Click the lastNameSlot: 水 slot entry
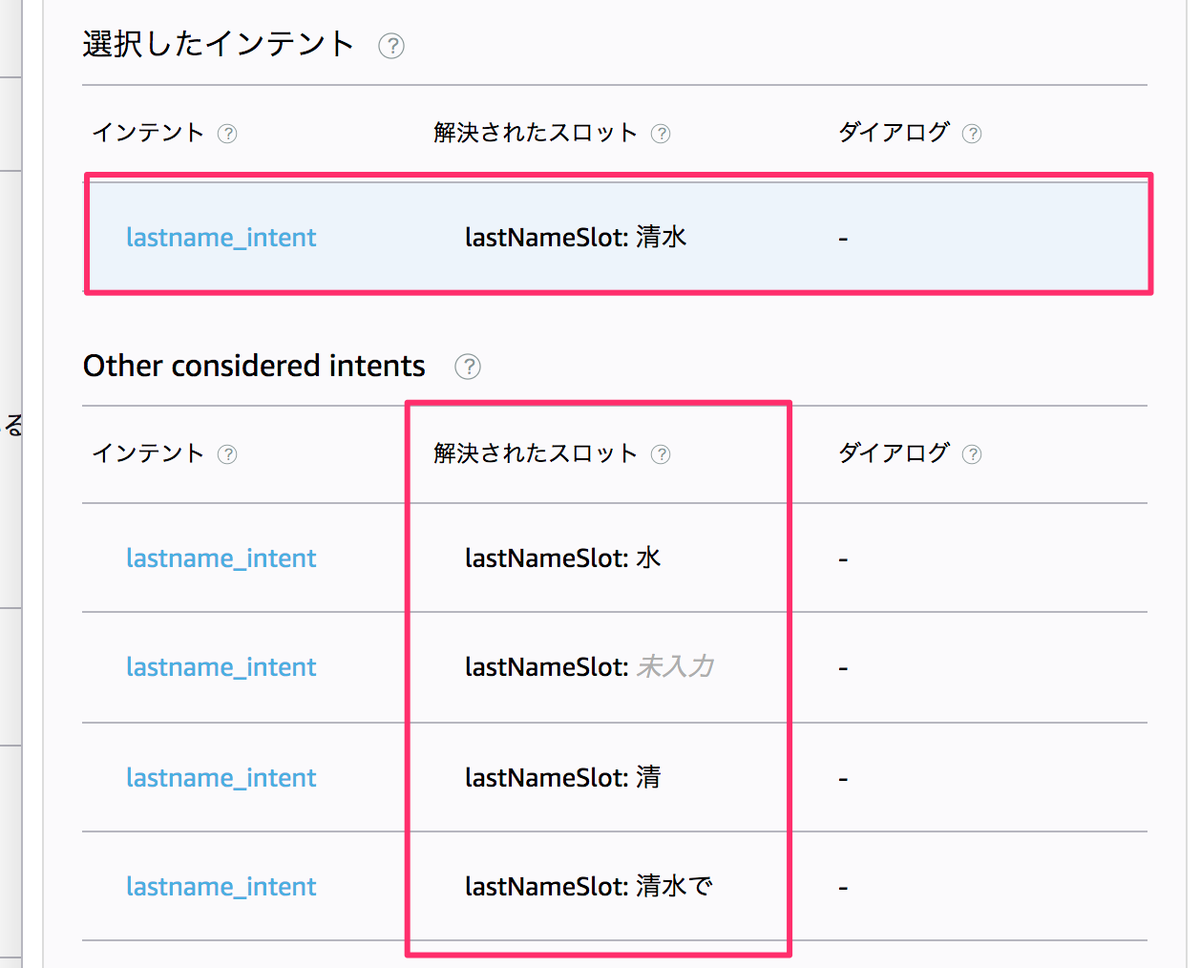 click(563, 558)
